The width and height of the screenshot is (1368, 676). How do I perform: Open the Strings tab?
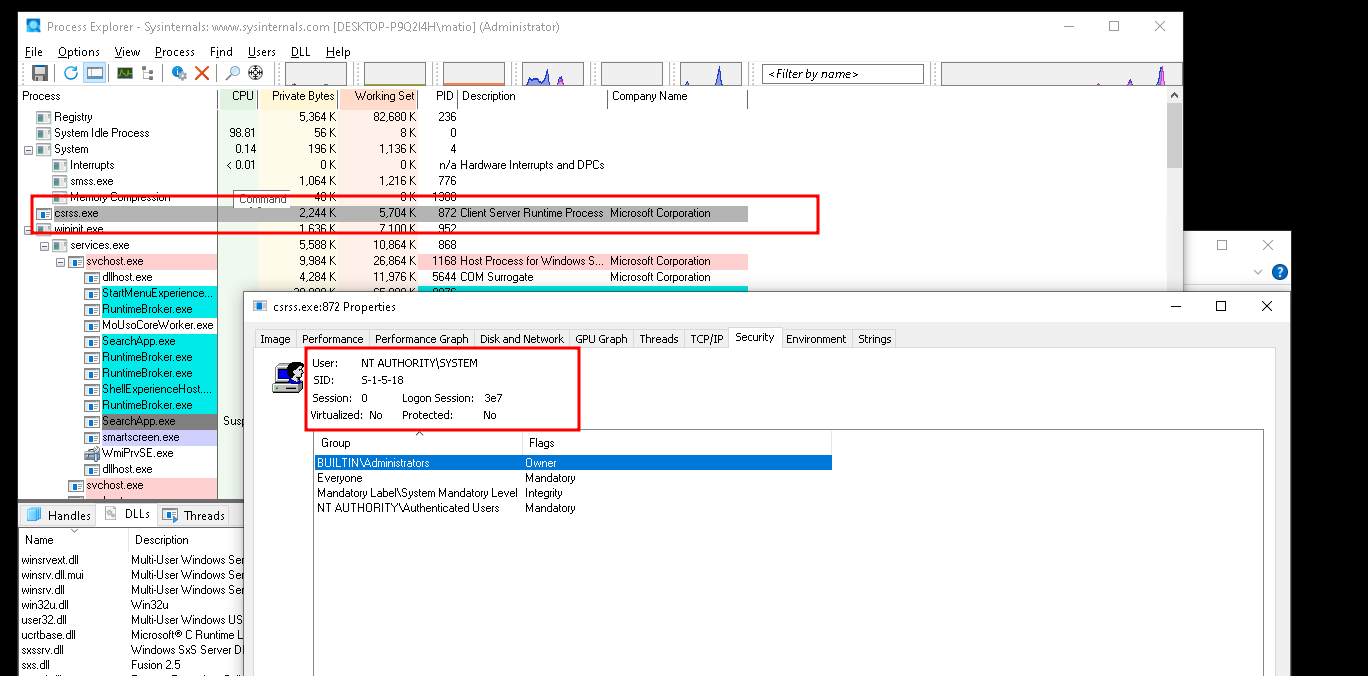[874, 339]
